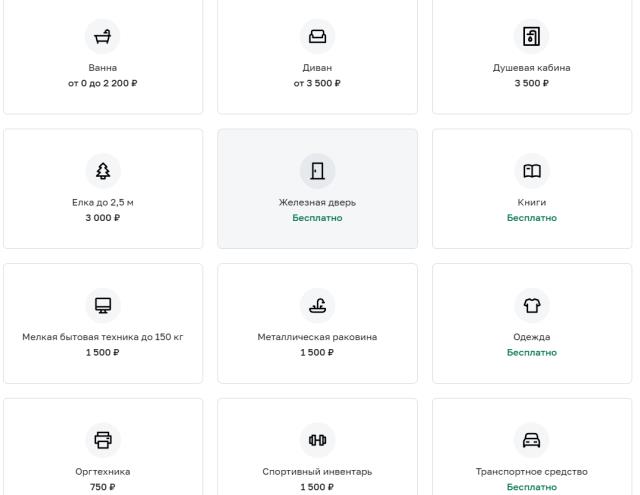This screenshot has width=640, height=495.
Task: Click "Бесплатно" under Железная дверь
Action: 317,217
